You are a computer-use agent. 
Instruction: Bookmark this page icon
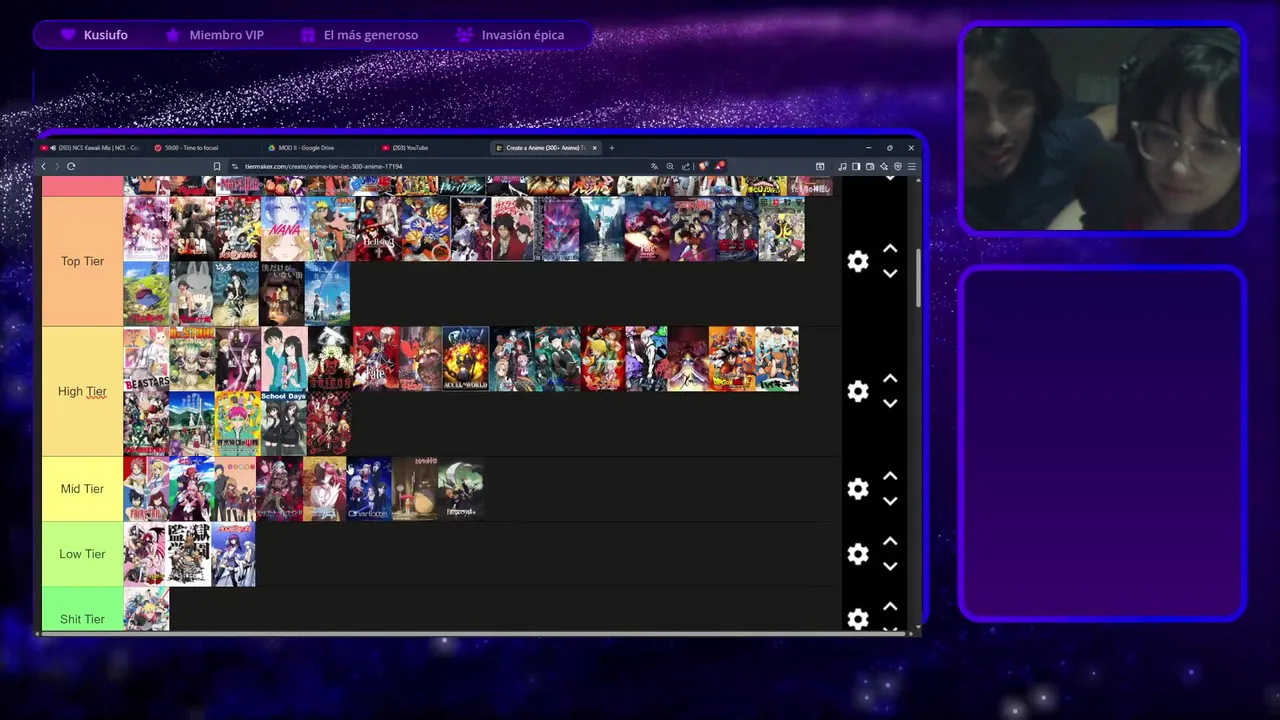click(x=217, y=166)
